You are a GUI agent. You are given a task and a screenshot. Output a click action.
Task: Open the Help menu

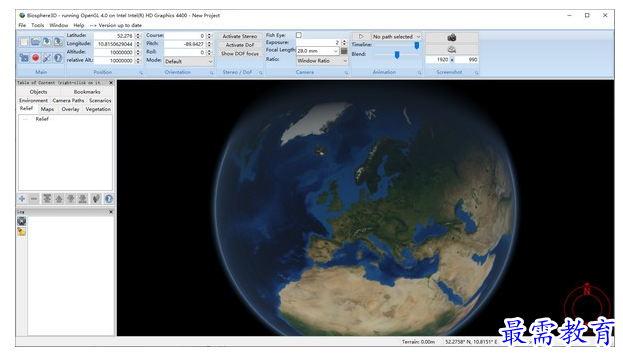pos(79,25)
